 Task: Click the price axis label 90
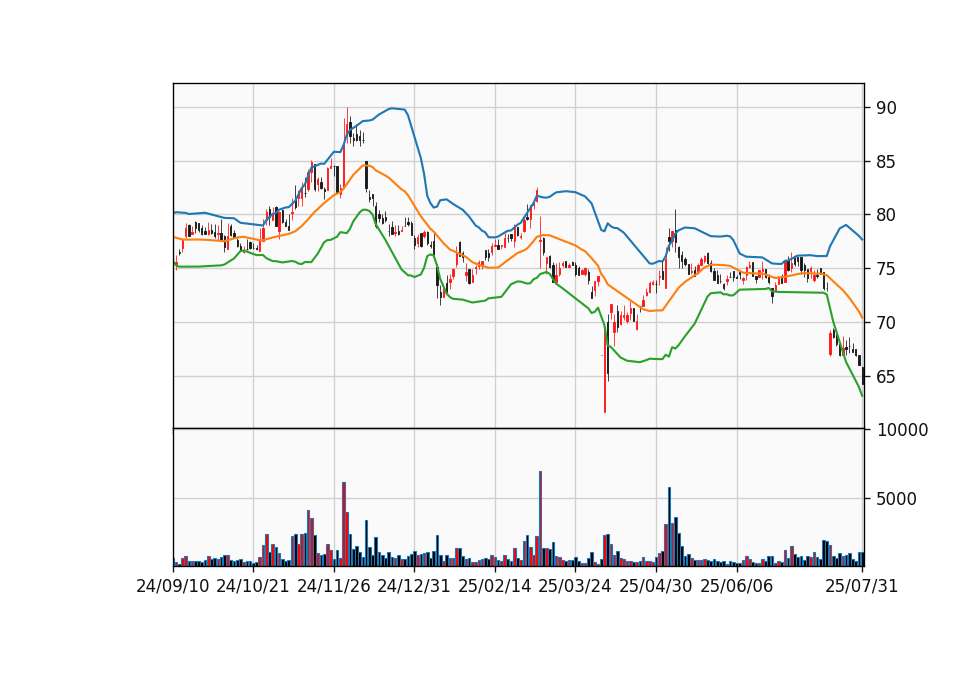[887, 108]
